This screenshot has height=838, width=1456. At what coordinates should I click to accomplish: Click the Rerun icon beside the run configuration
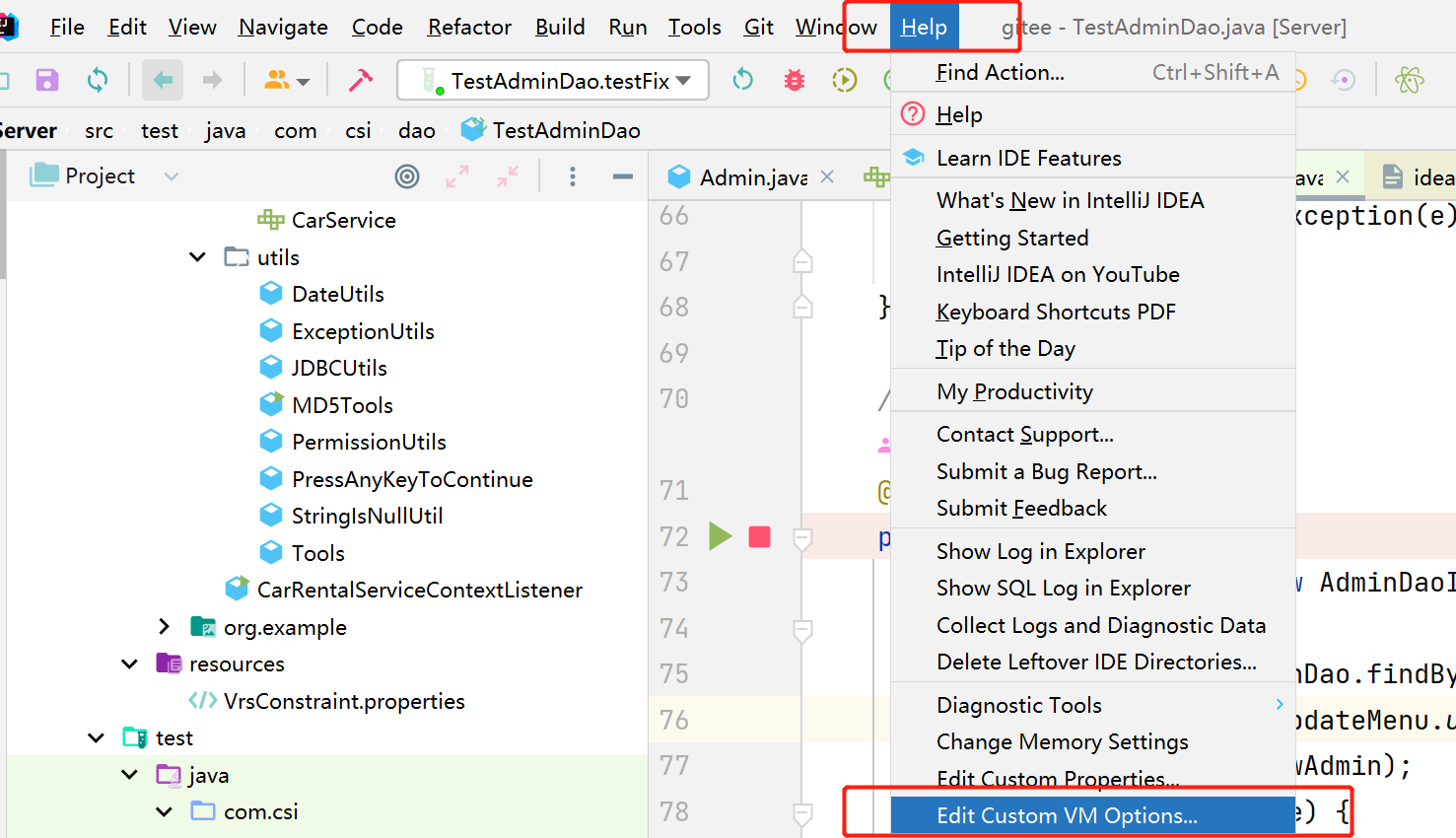tap(743, 80)
